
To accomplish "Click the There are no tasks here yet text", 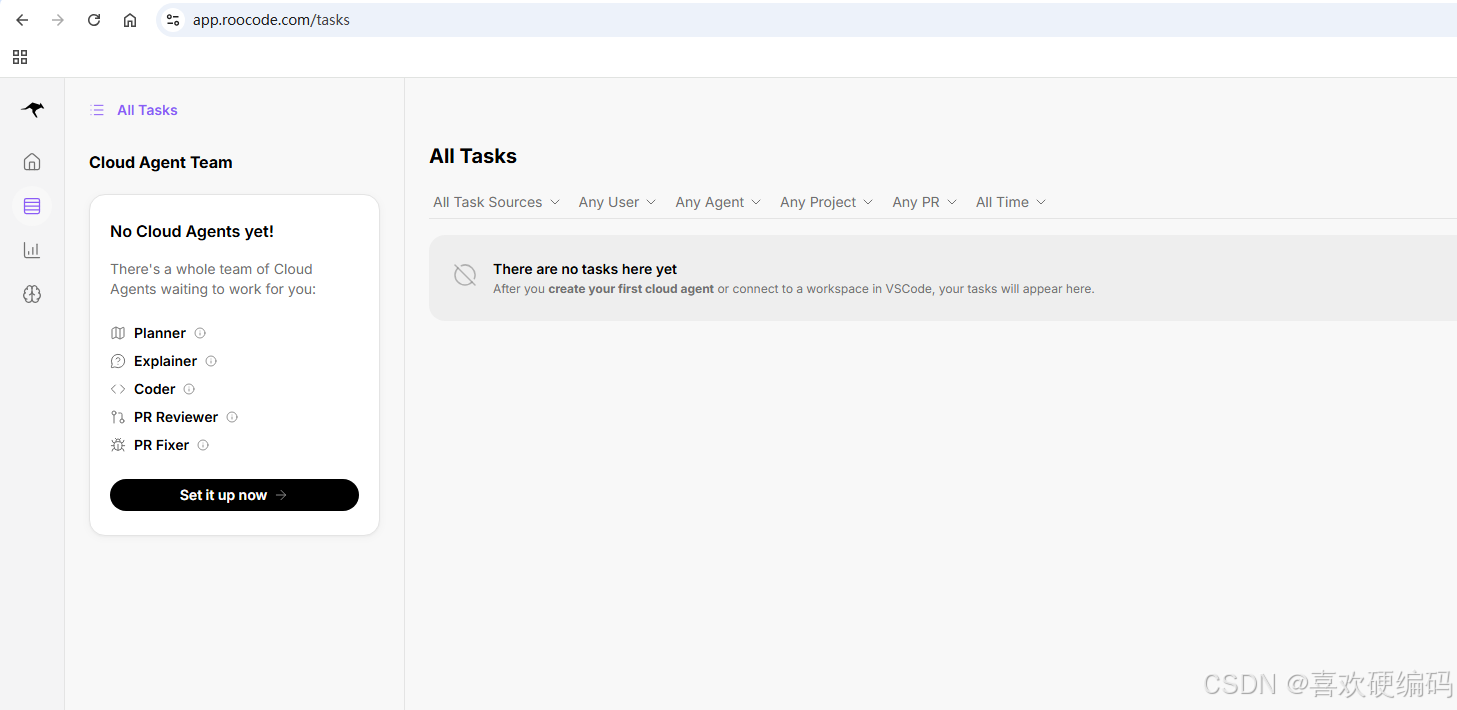I will [585, 269].
